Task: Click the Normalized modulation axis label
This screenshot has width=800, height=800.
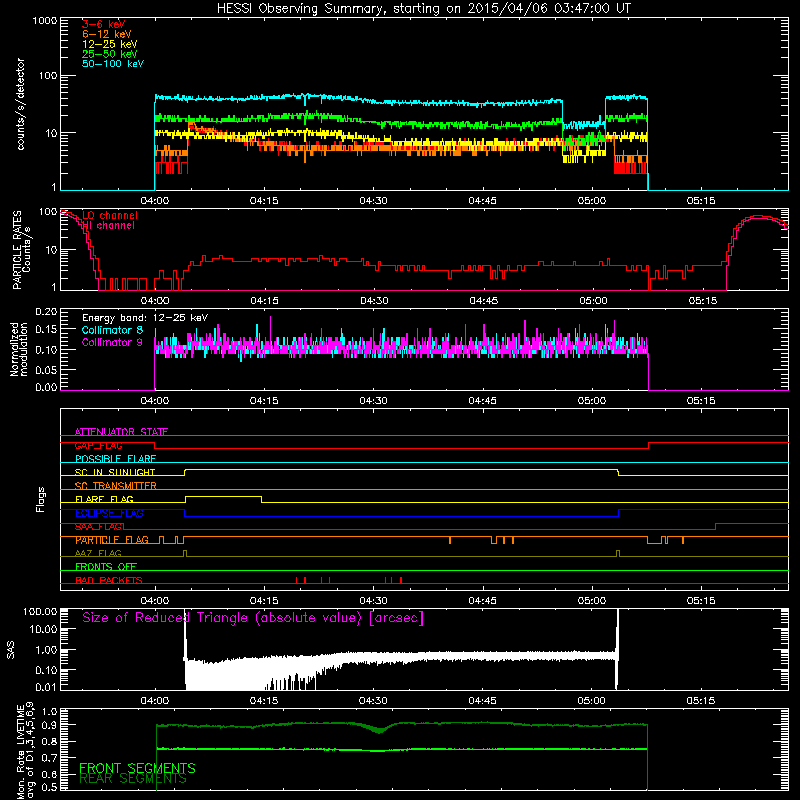Action: click(18, 349)
